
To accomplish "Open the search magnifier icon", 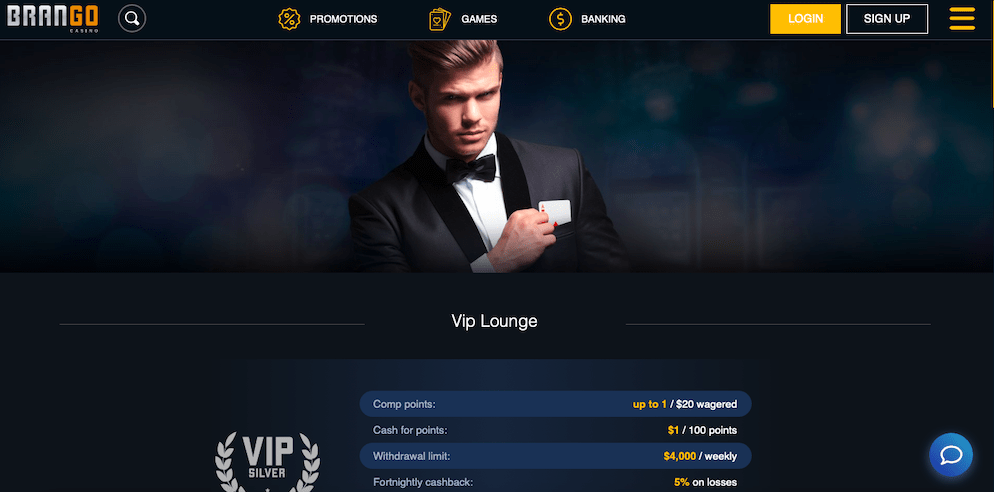I will [132, 18].
